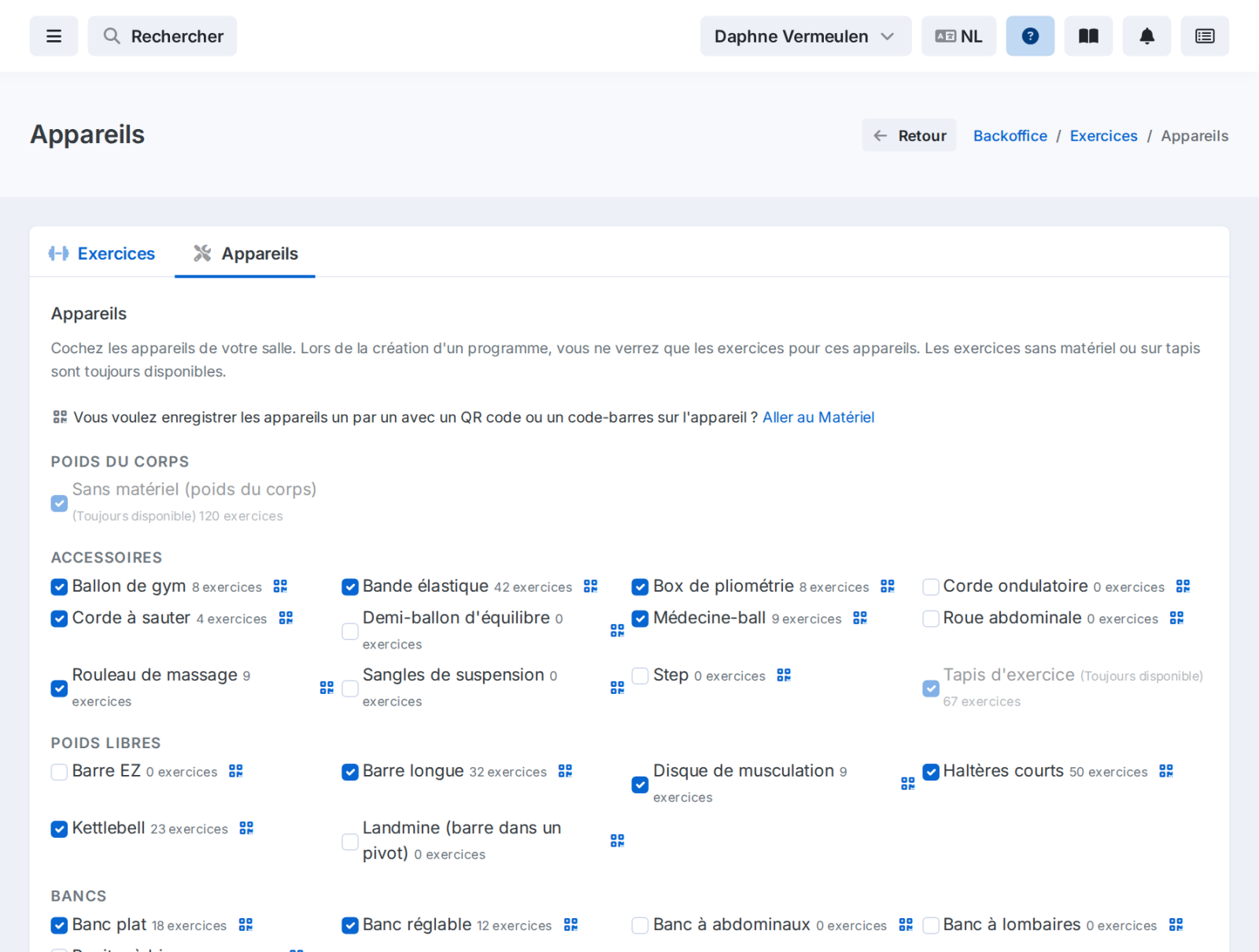
Task: Open Daphne Vermeulen user dropdown
Action: click(806, 36)
